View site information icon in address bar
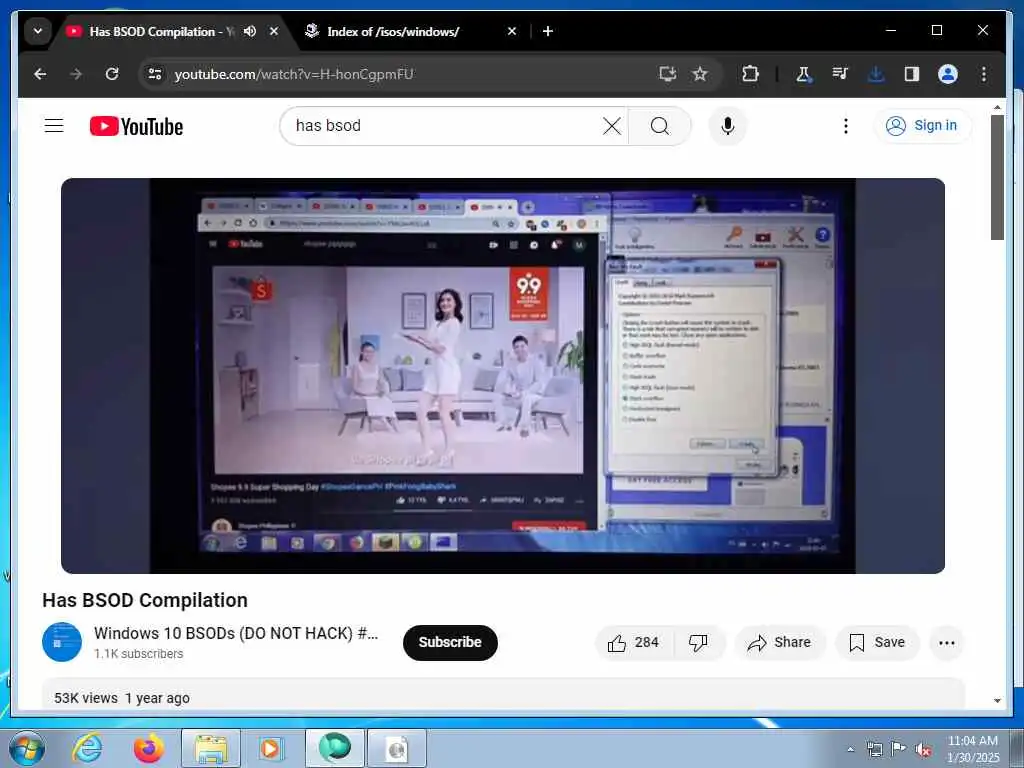1024x768 pixels. (155, 74)
